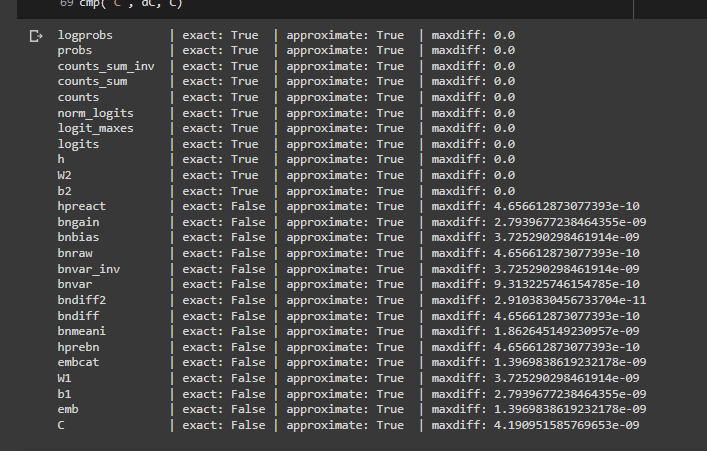Click the 'bnraw' output label
Screen dimensions: 707x451
(75, 253)
